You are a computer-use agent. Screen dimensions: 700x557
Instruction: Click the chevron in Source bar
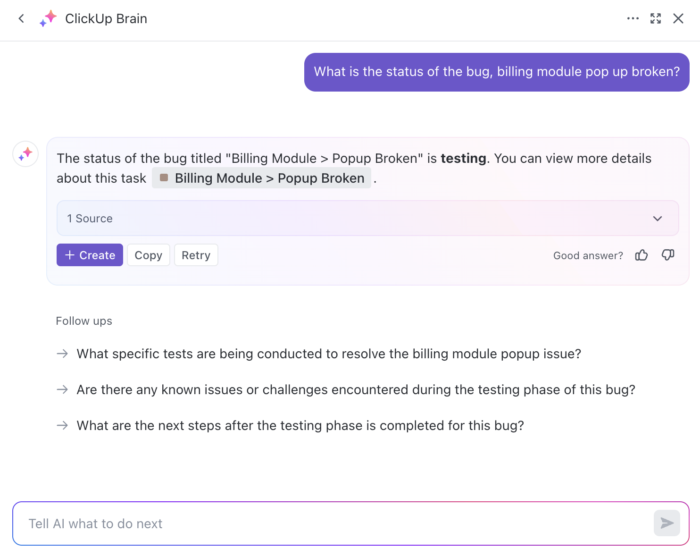(658, 219)
